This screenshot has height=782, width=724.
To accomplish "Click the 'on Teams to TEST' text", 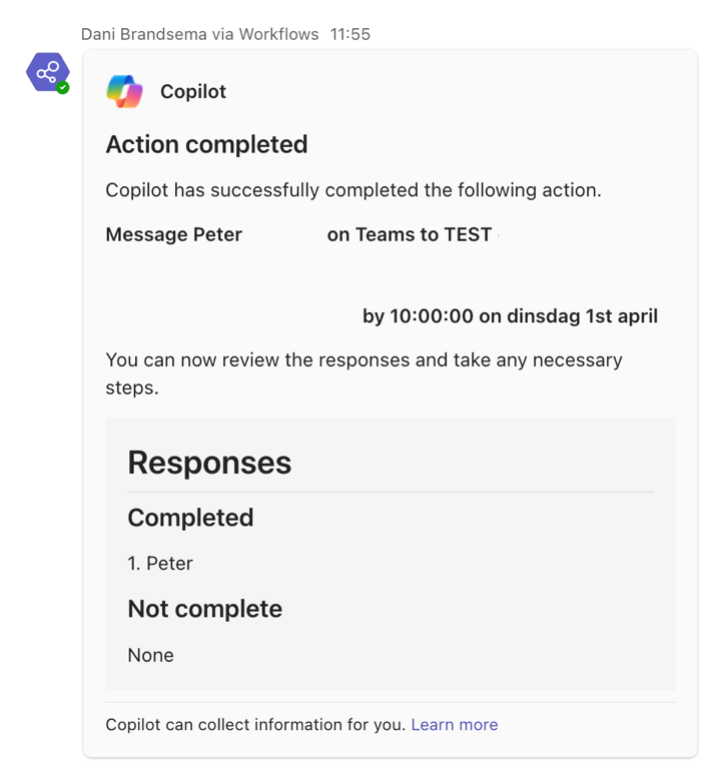I will (x=409, y=235).
